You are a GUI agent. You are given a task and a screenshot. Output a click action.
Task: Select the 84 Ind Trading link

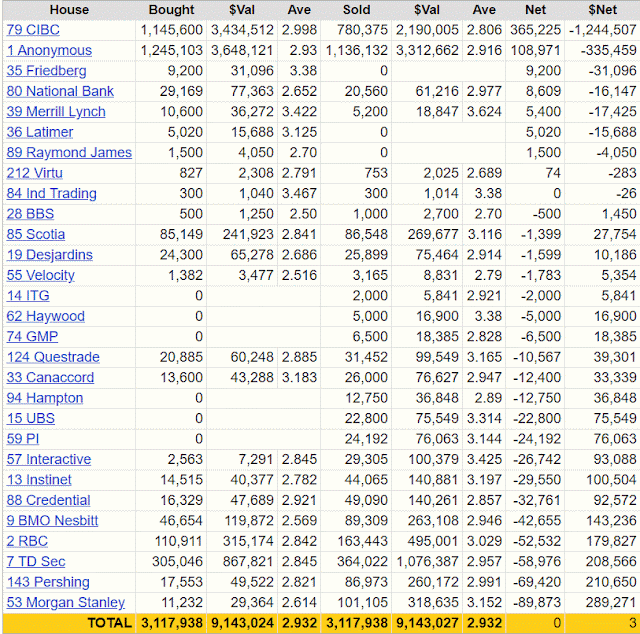pyautogui.click(x=51, y=193)
